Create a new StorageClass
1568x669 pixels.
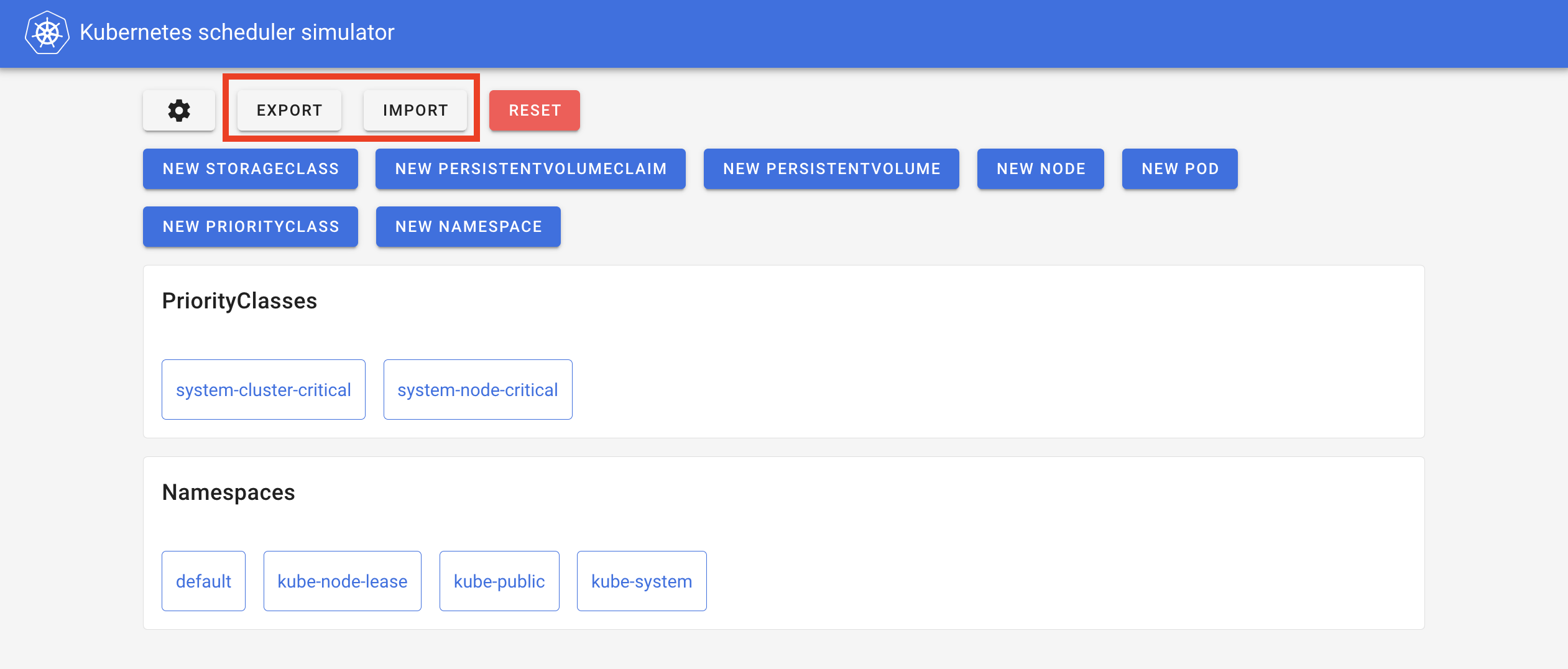pos(251,168)
